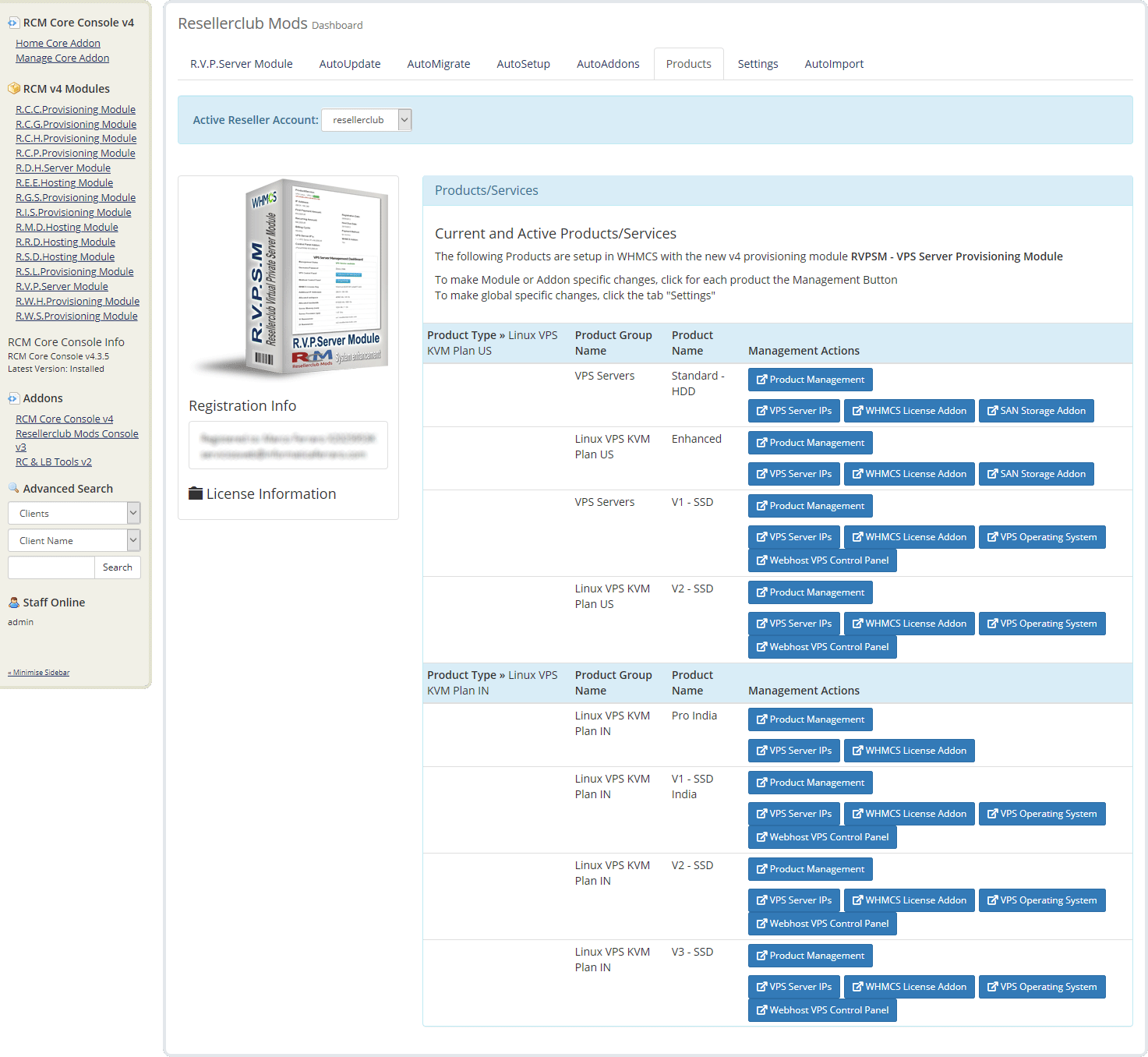Screen dimensions: 1148x1057
Task: Click VPS Operating System for V1 - SSD India
Action: coord(1042,814)
